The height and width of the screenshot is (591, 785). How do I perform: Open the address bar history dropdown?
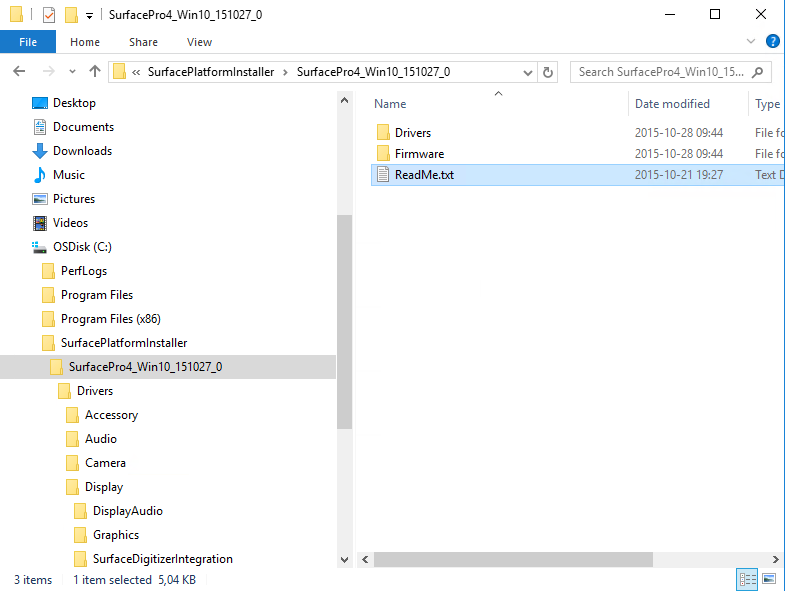(x=527, y=72)
